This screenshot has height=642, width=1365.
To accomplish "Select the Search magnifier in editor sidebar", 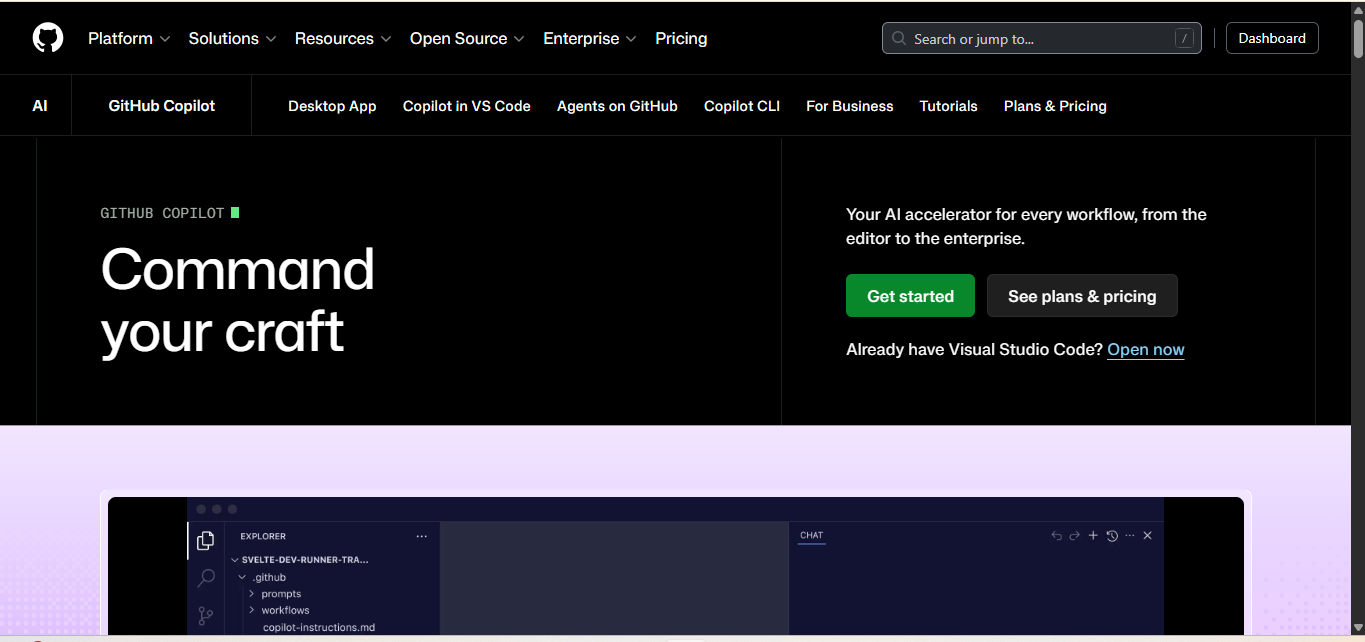I will point(206,578).
